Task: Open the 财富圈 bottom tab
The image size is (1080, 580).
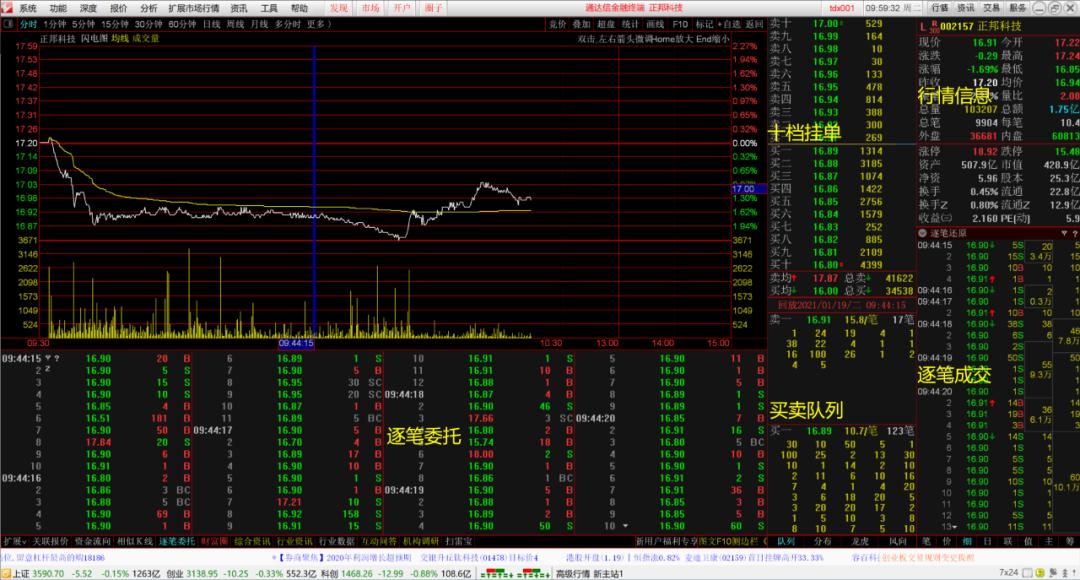Action: (x=214, y=541)
